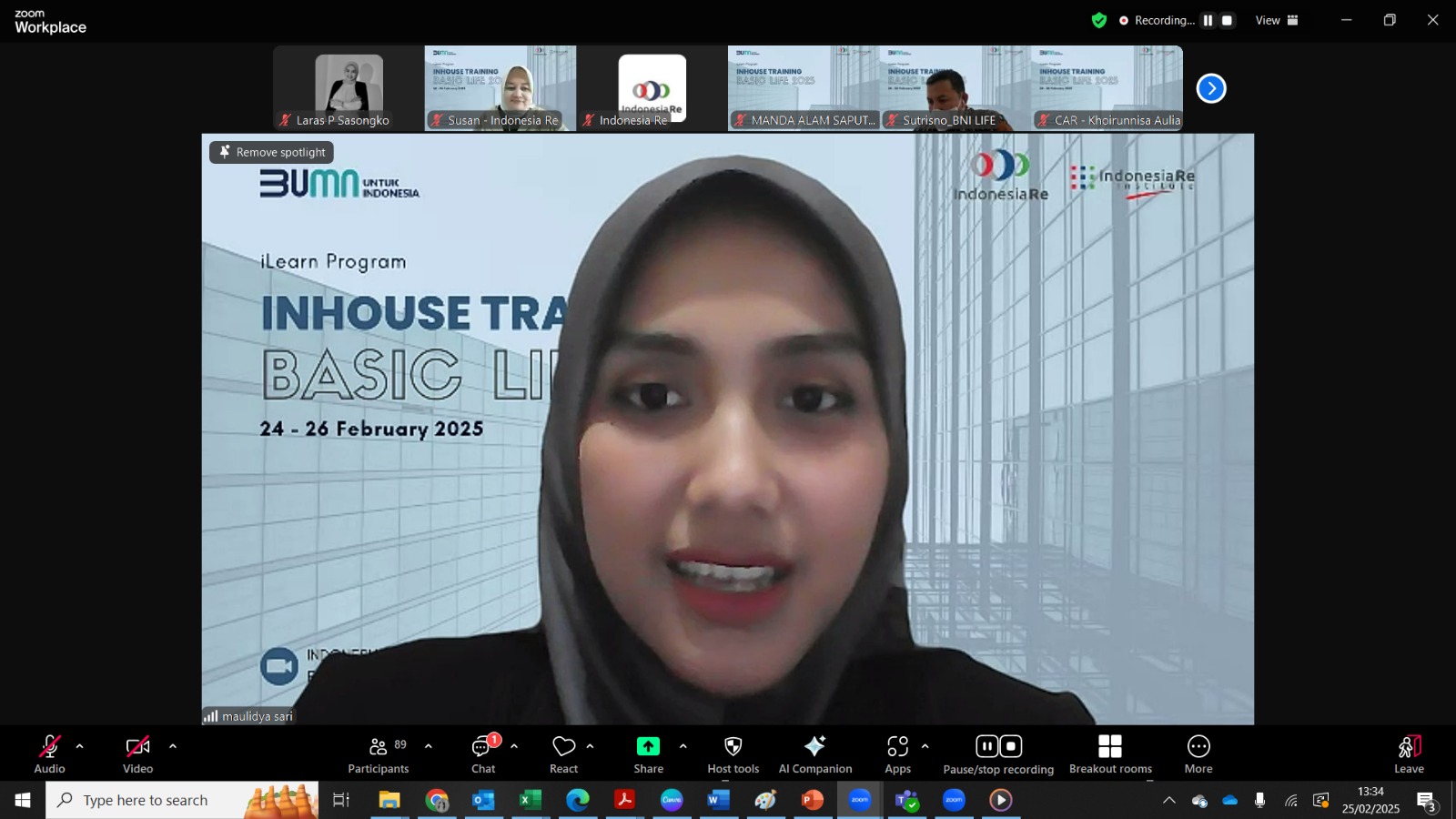The image size is (1456, 819).
Task: Open Microsoft Teams from taskbar
Action: pos(906,800)
